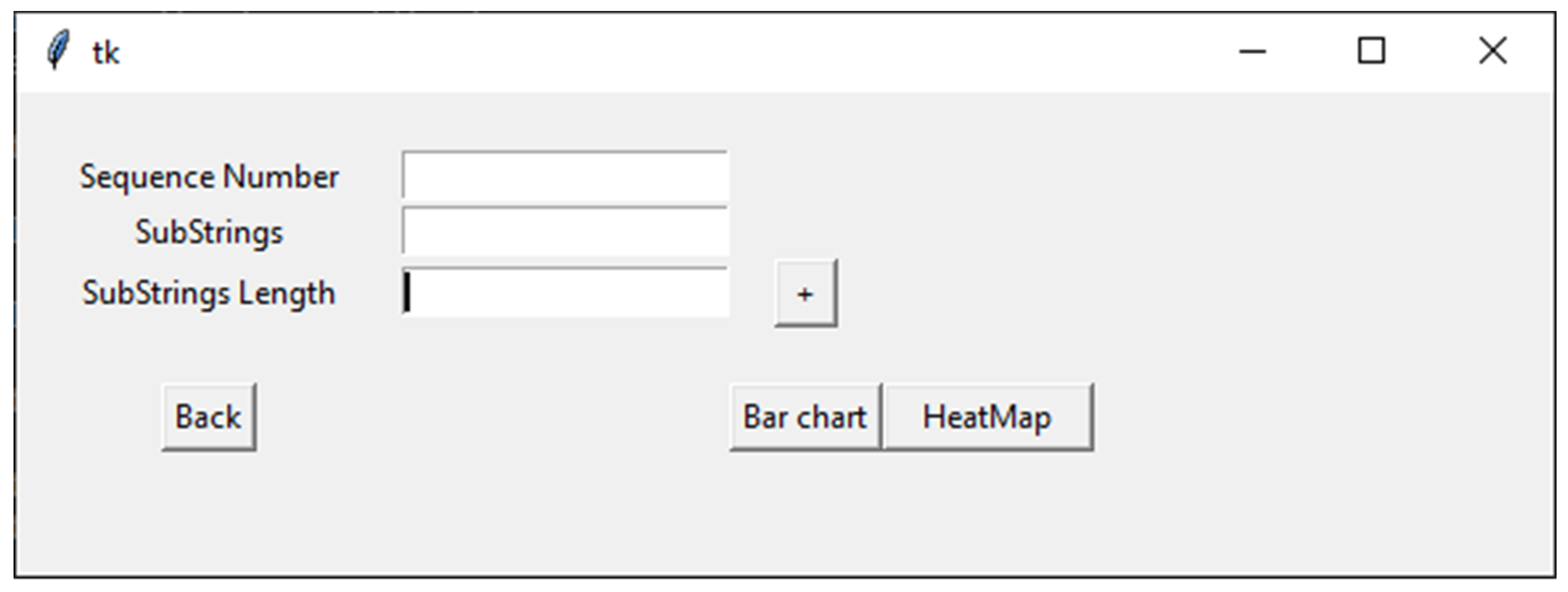This screenshot has height=592, width=1568.
Task: Click the Sequence Number label
Action: [x=209, y=177]
